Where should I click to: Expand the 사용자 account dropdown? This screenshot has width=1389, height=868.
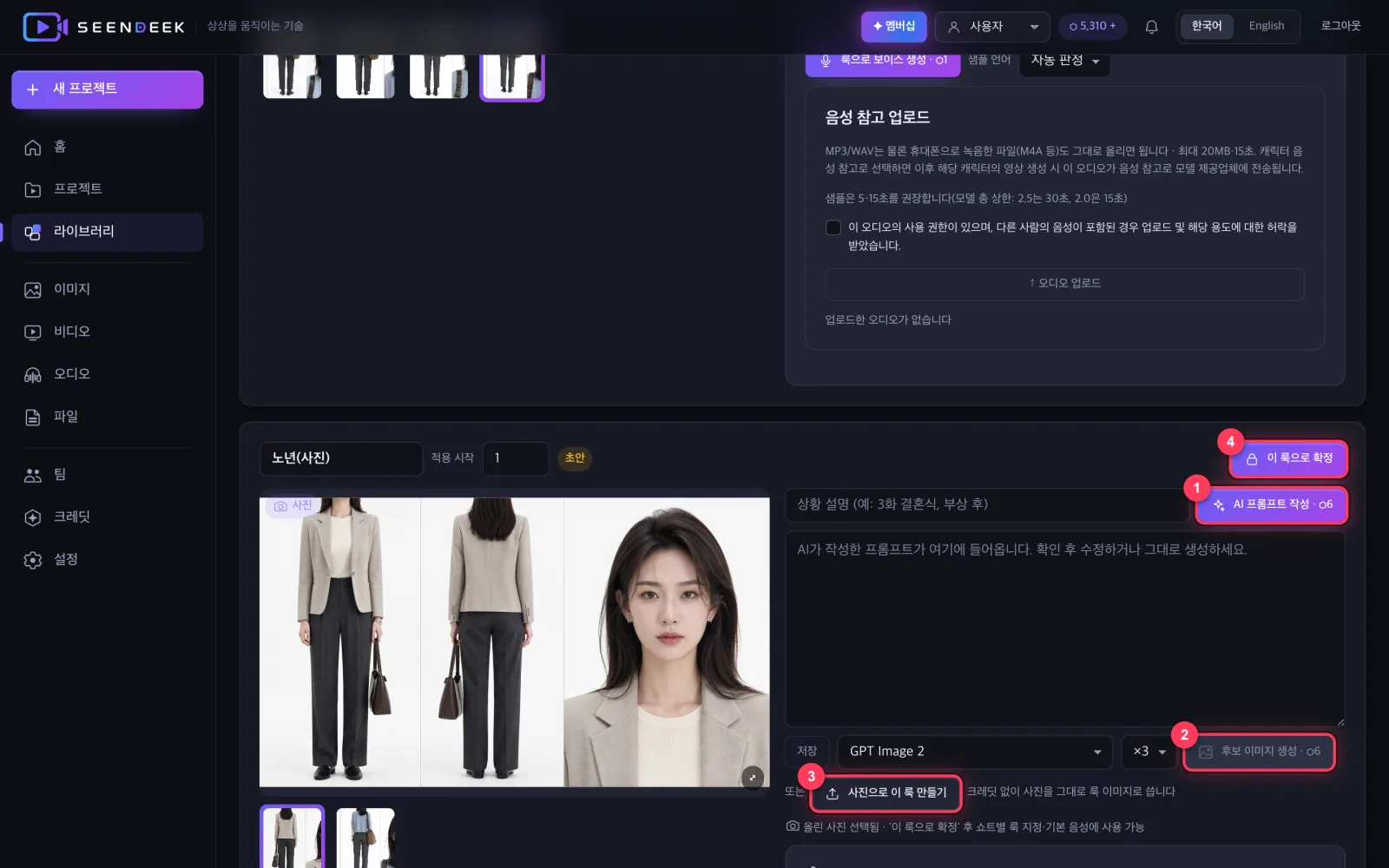coord(992,27)
